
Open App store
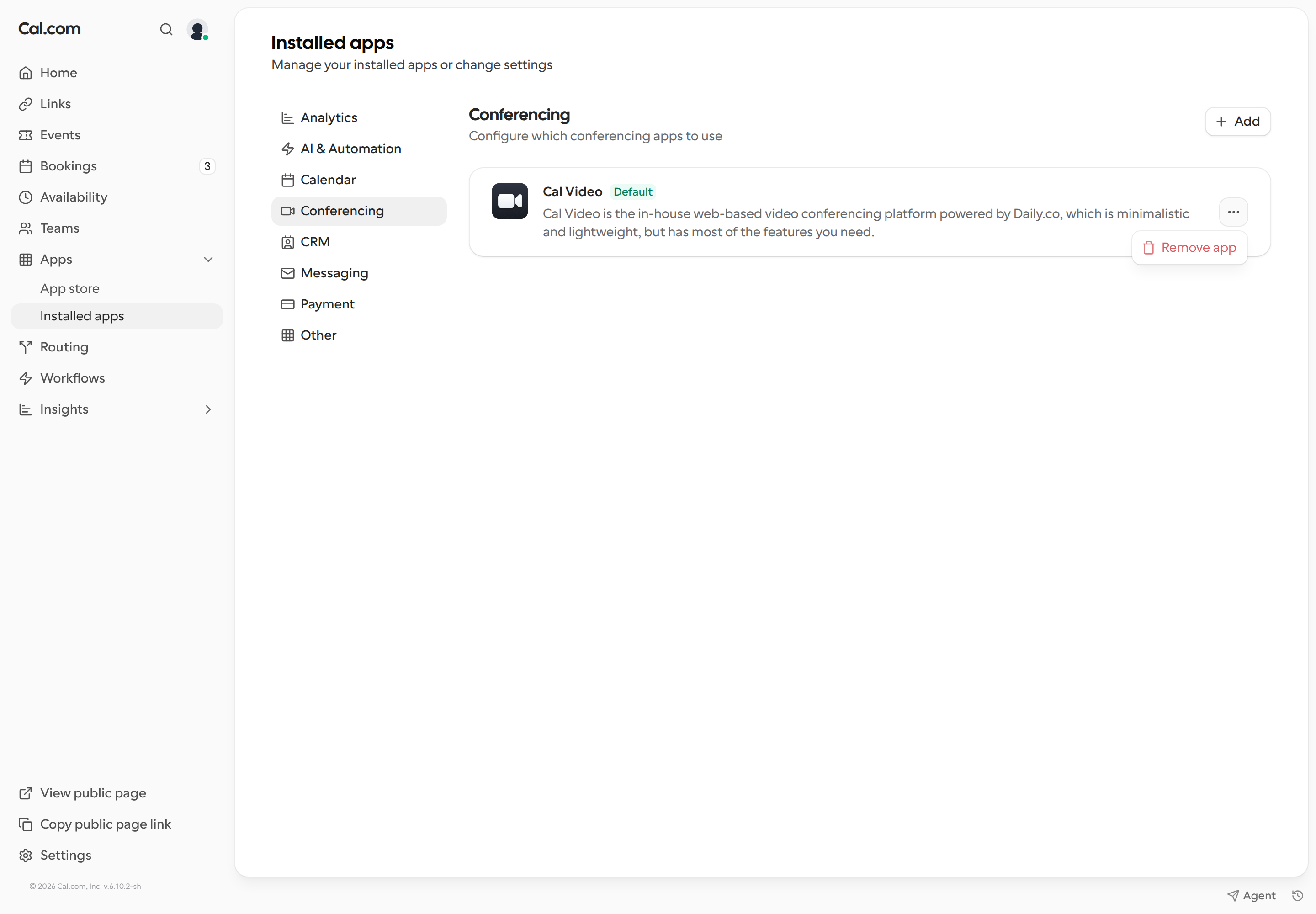[117, 289]
